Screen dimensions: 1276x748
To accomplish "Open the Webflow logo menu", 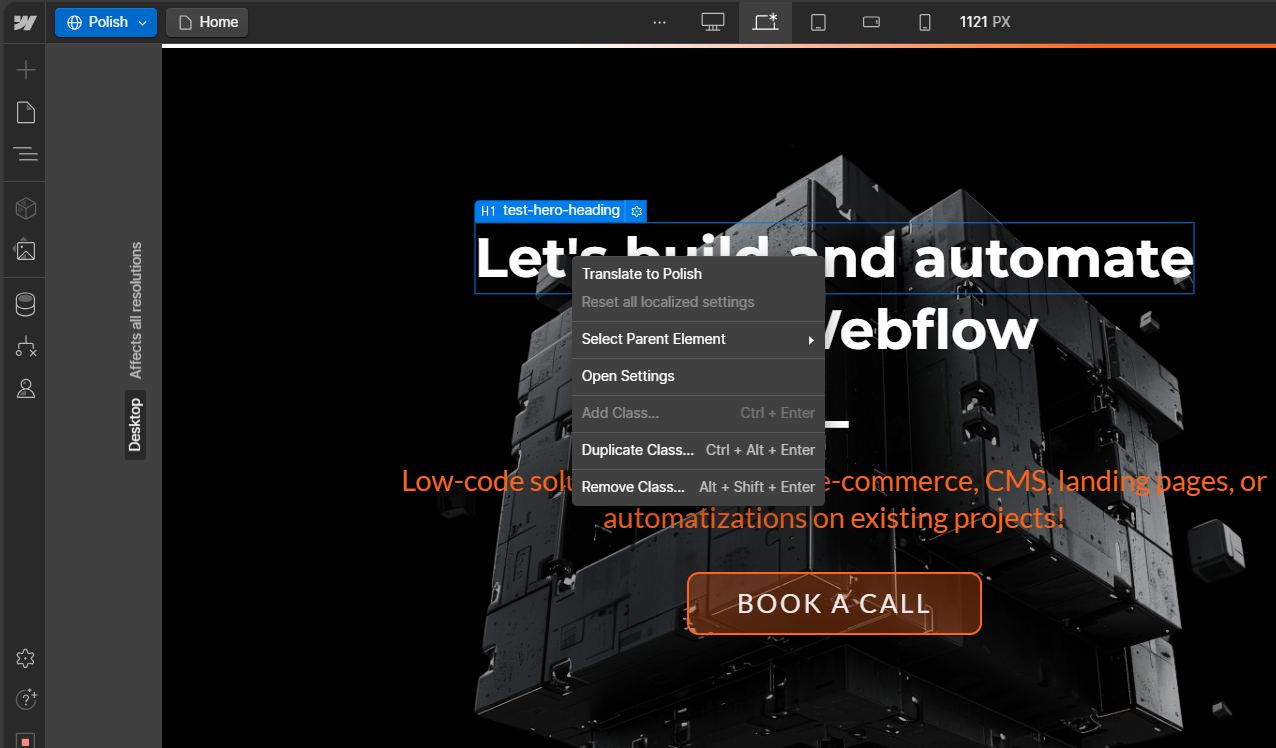I will (25, 22).
